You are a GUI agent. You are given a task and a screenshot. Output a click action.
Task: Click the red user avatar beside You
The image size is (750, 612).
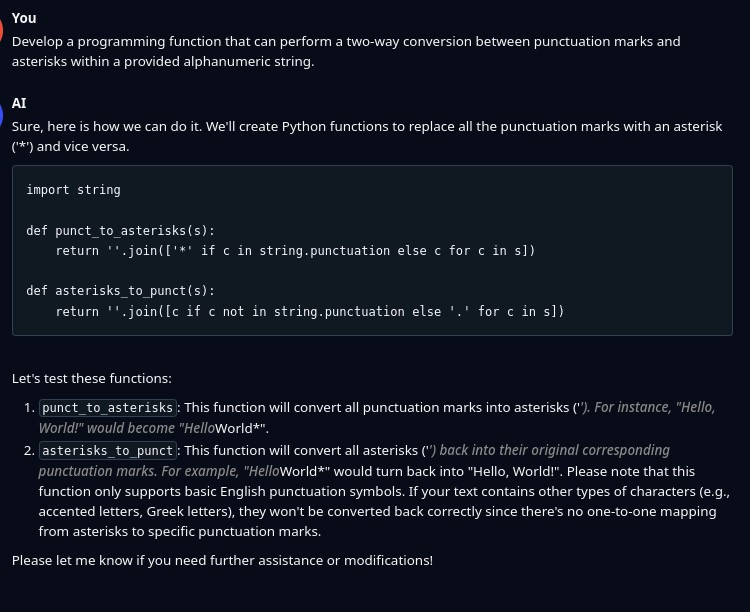(3, 19)
